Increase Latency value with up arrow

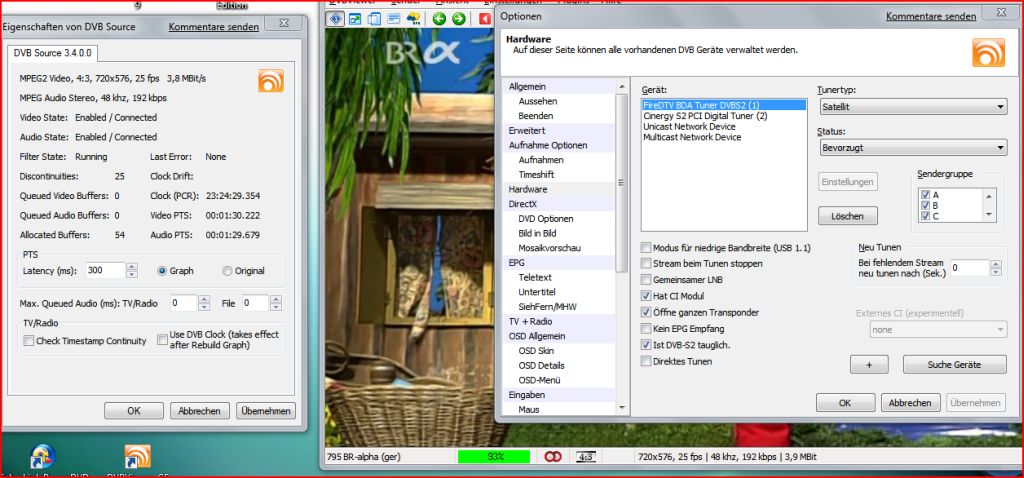(x=132, y=267)
